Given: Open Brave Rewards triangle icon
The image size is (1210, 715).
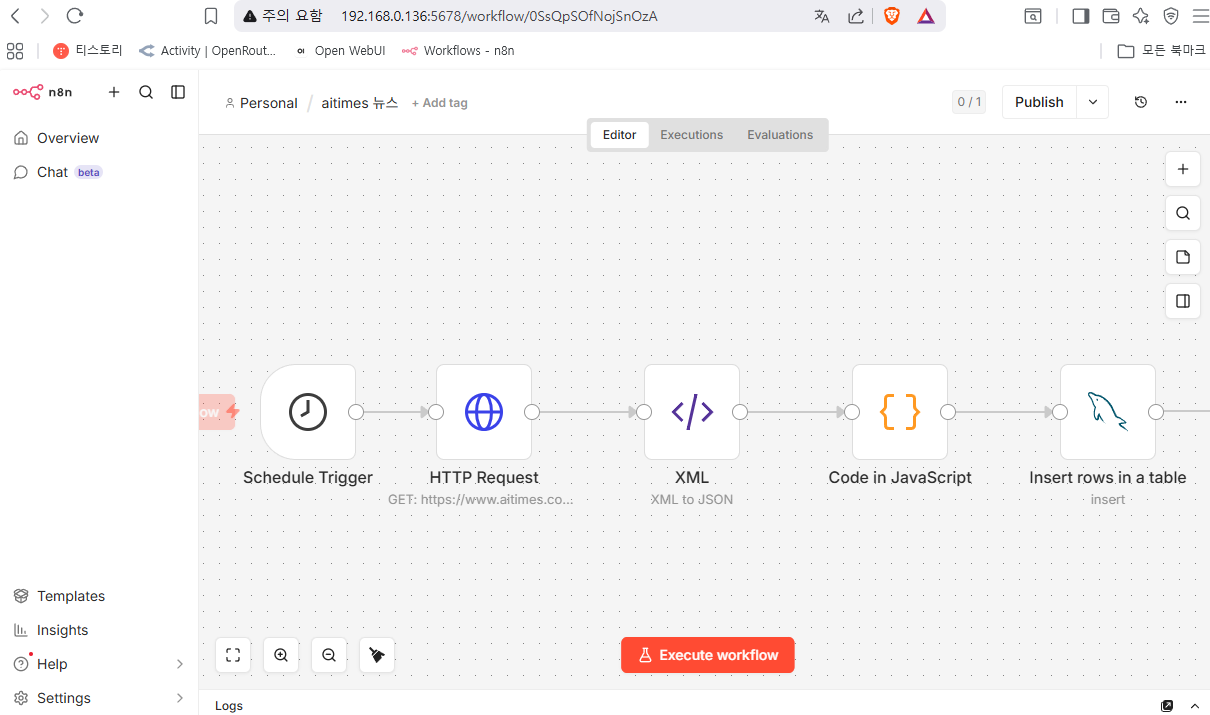Looking at the screenshot, I should point(926,16).
